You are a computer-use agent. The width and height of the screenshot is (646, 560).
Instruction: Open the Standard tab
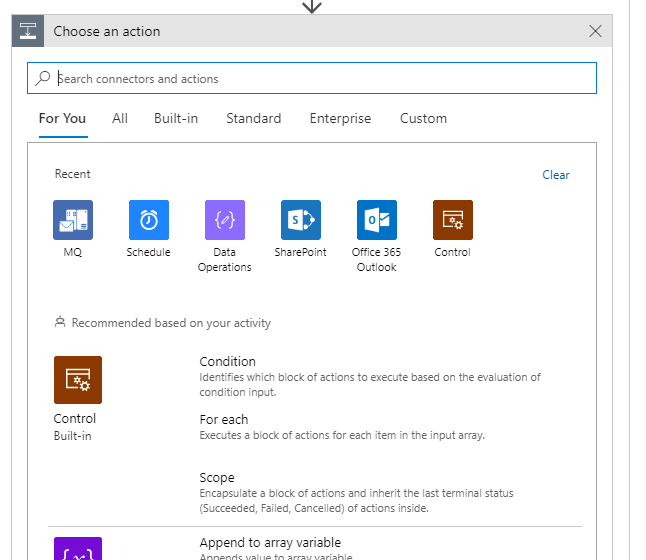(254, 118)
